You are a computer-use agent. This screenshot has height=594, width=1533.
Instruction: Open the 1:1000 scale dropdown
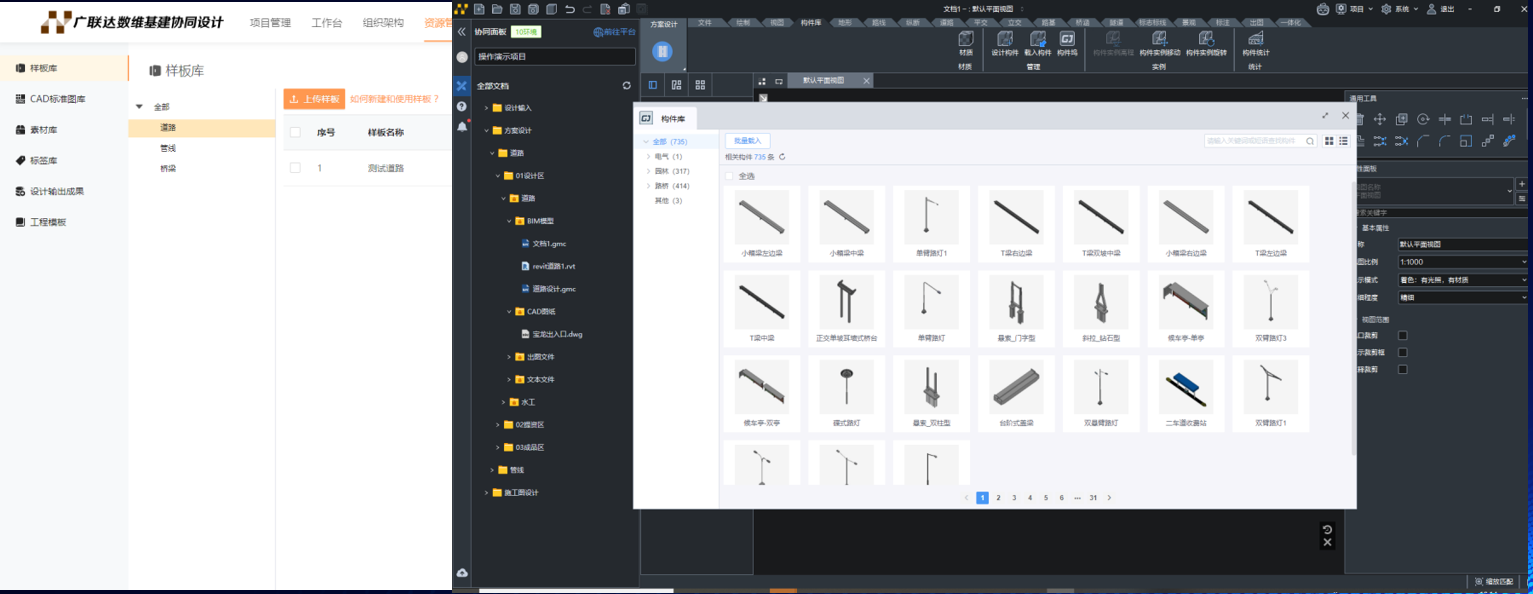point(1462,262)
